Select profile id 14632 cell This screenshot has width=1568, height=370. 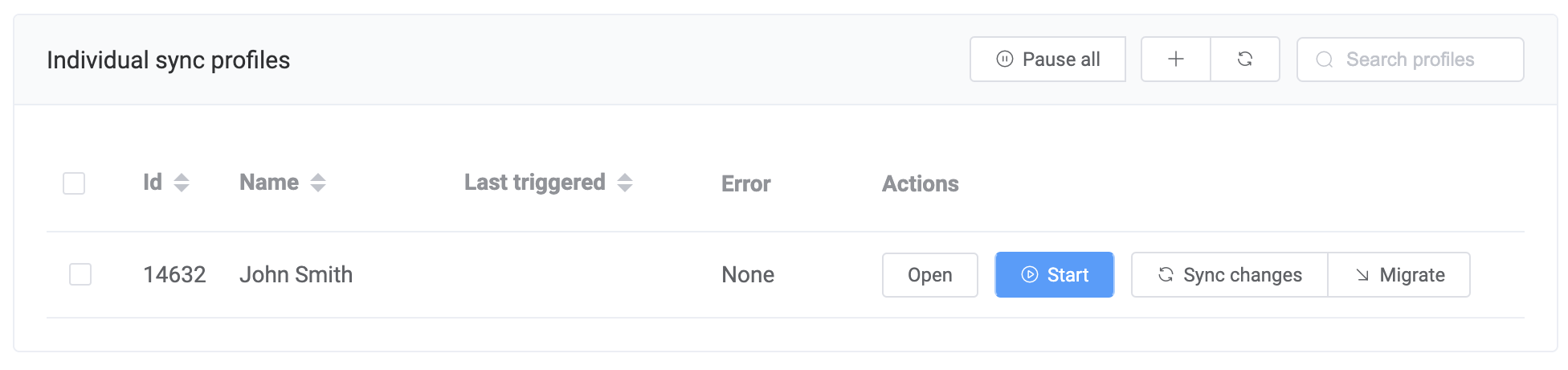(x=174, y=275)
